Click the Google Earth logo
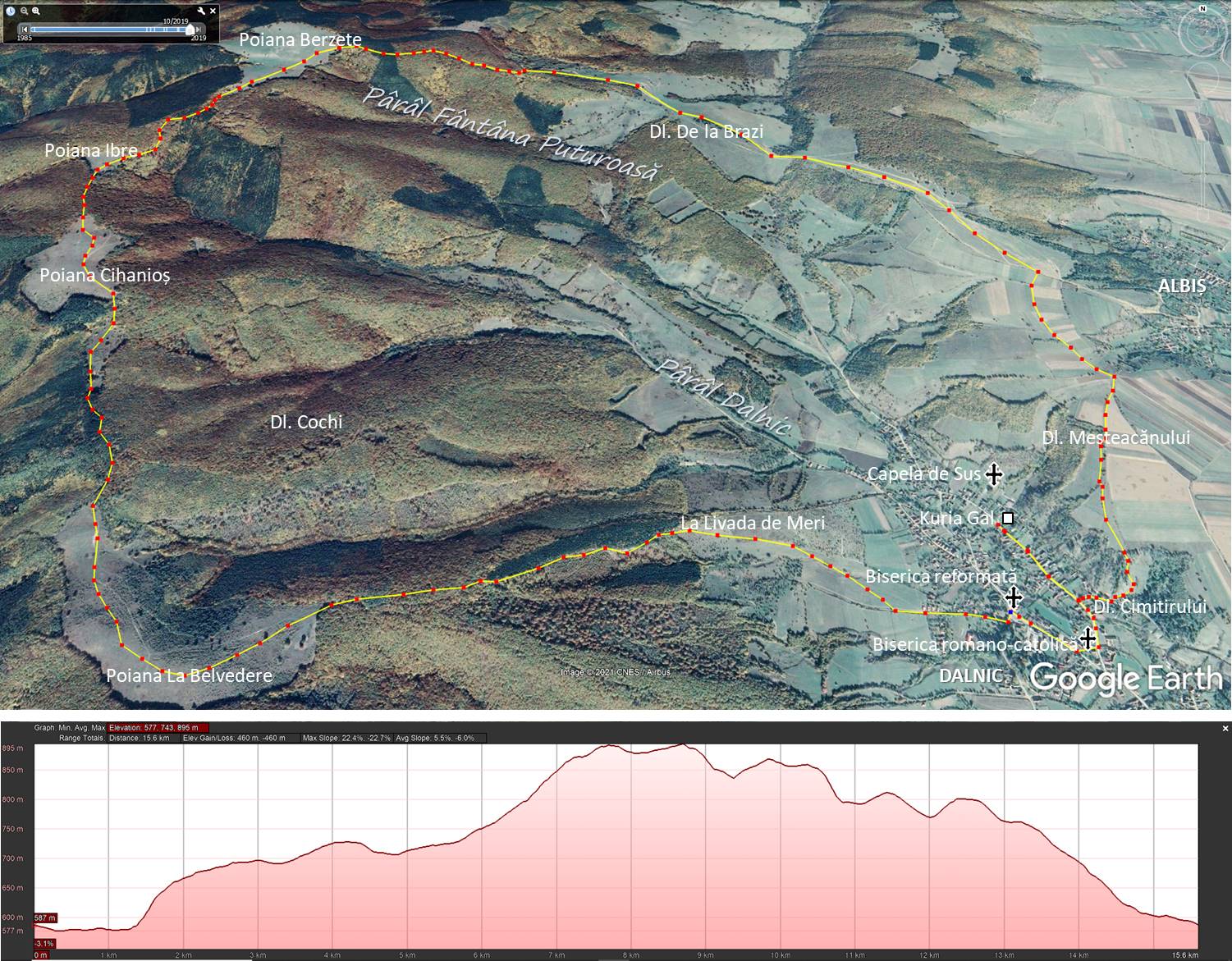Image resolution: width=1232 pixels, height=961 pixels. coord(1126,679)
